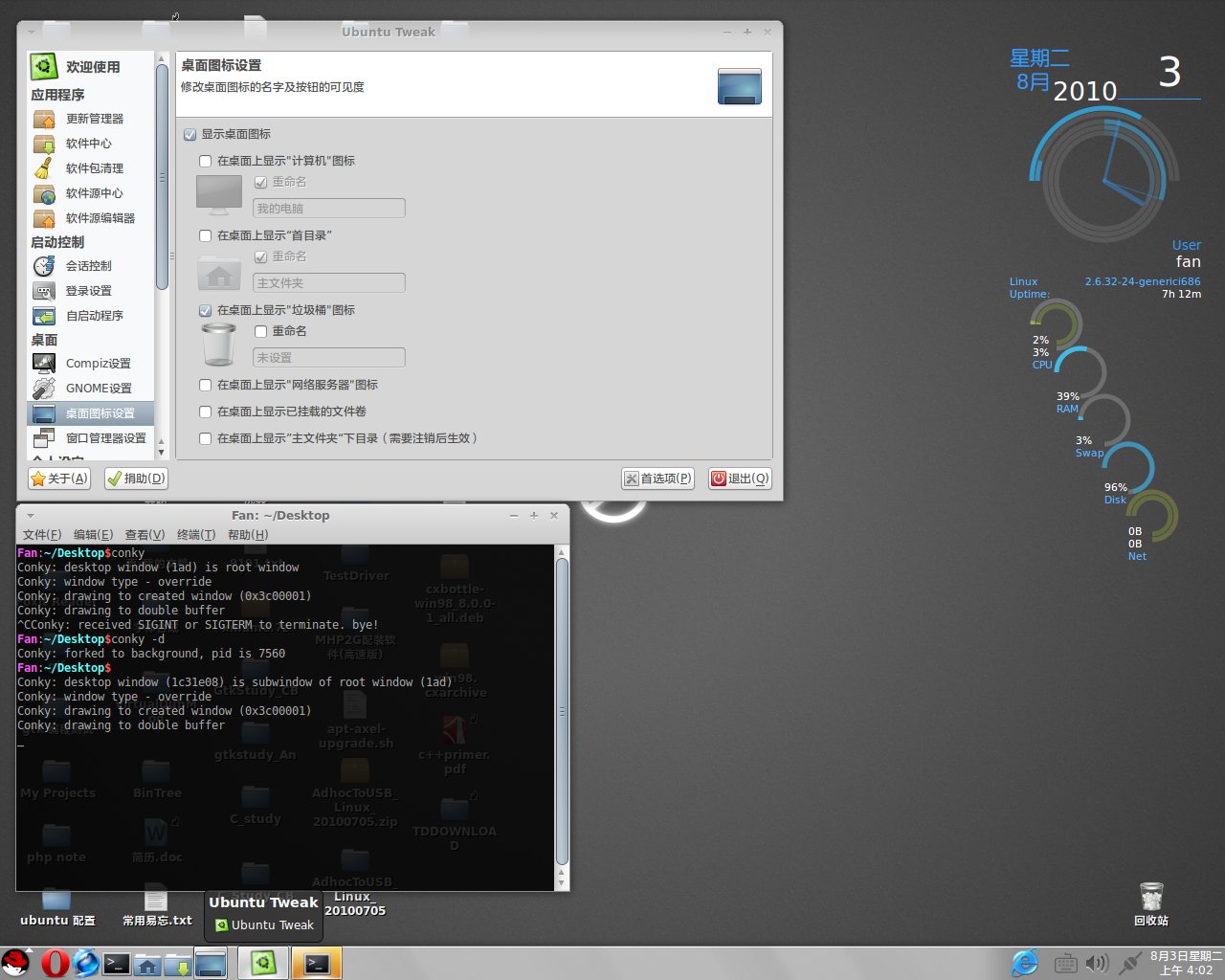Open 首选项(P) preferences button

click(657, 479)
